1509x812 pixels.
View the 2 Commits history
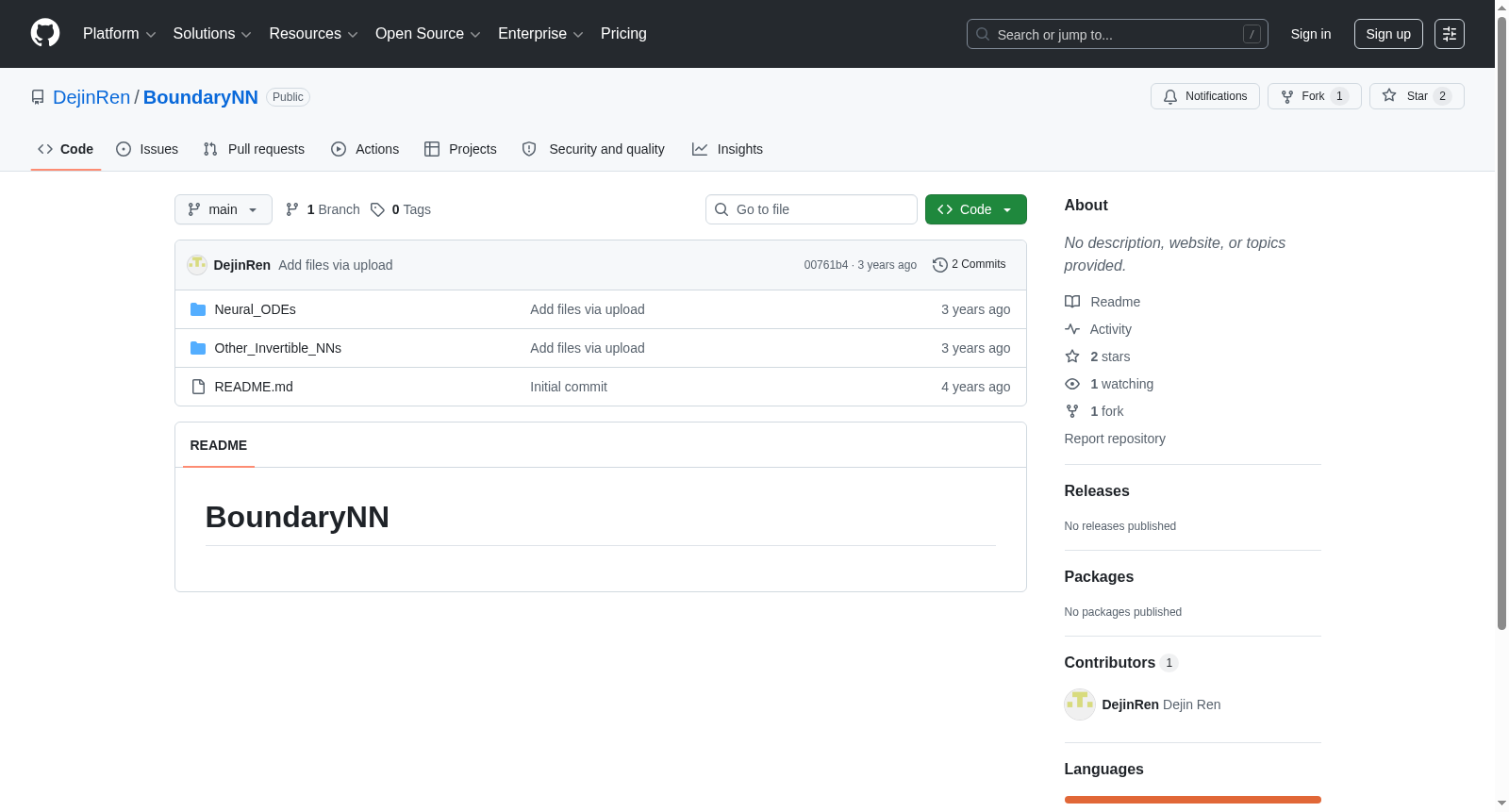click(x=970, y=265)
